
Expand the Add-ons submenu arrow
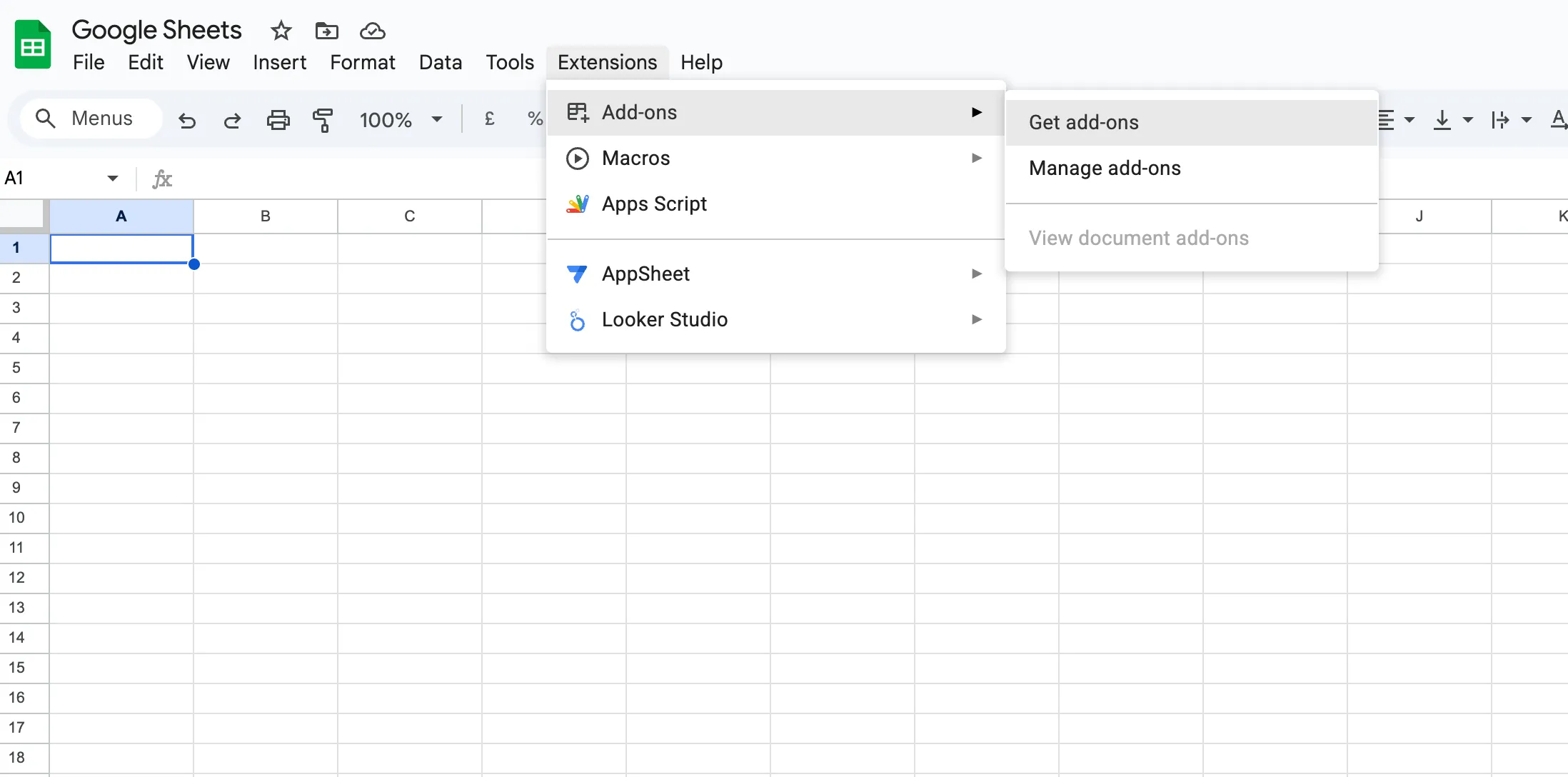tap(977, 112)
